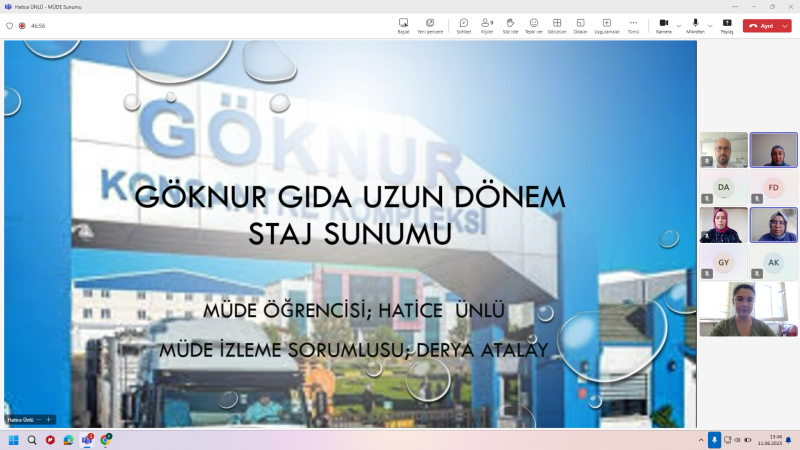The height and width of the screenshot is (450, 800).
Task: Click the muted mic icon on AK tile
Action: [757, 273]
